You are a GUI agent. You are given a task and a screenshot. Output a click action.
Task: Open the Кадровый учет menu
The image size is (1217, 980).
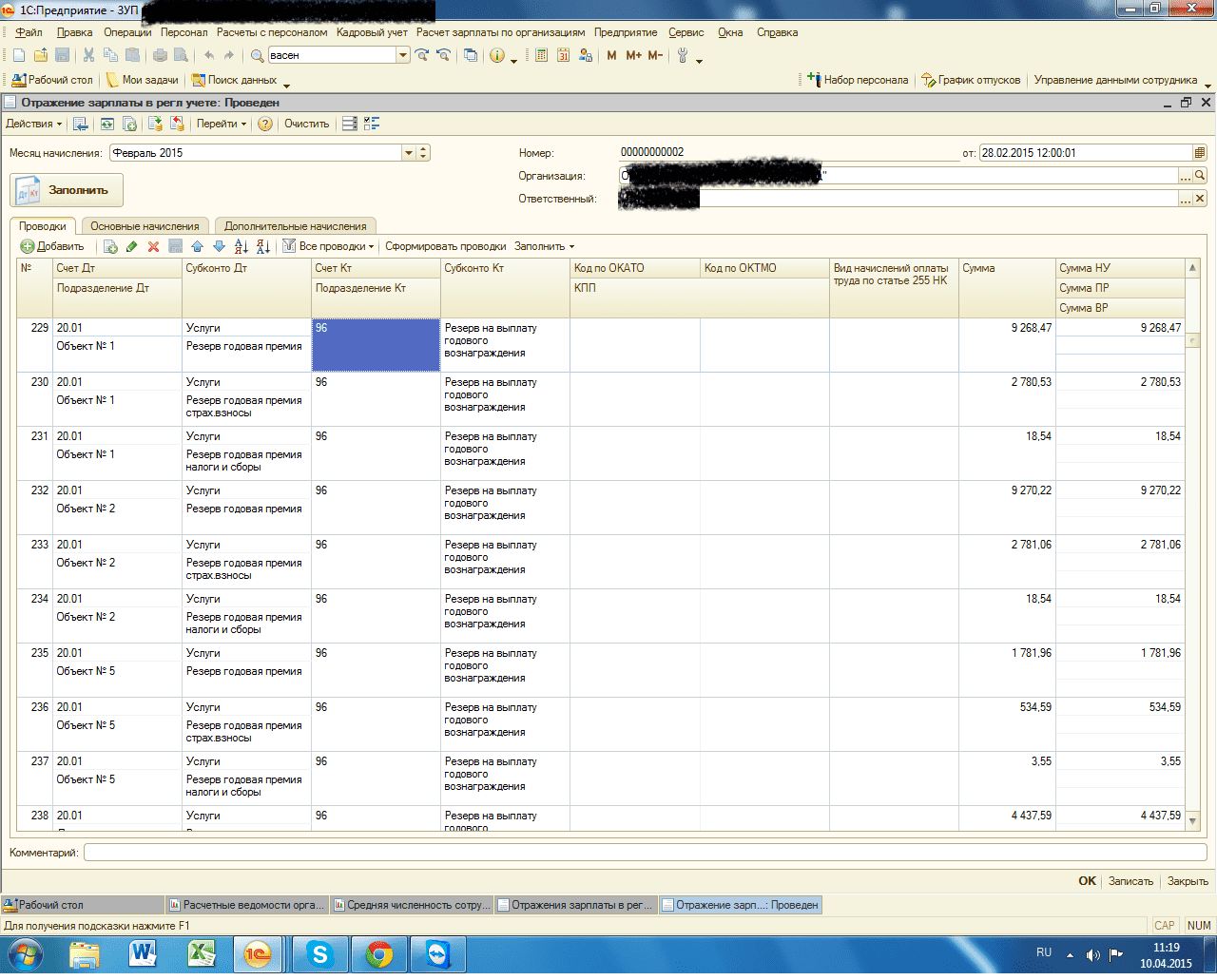372,32
